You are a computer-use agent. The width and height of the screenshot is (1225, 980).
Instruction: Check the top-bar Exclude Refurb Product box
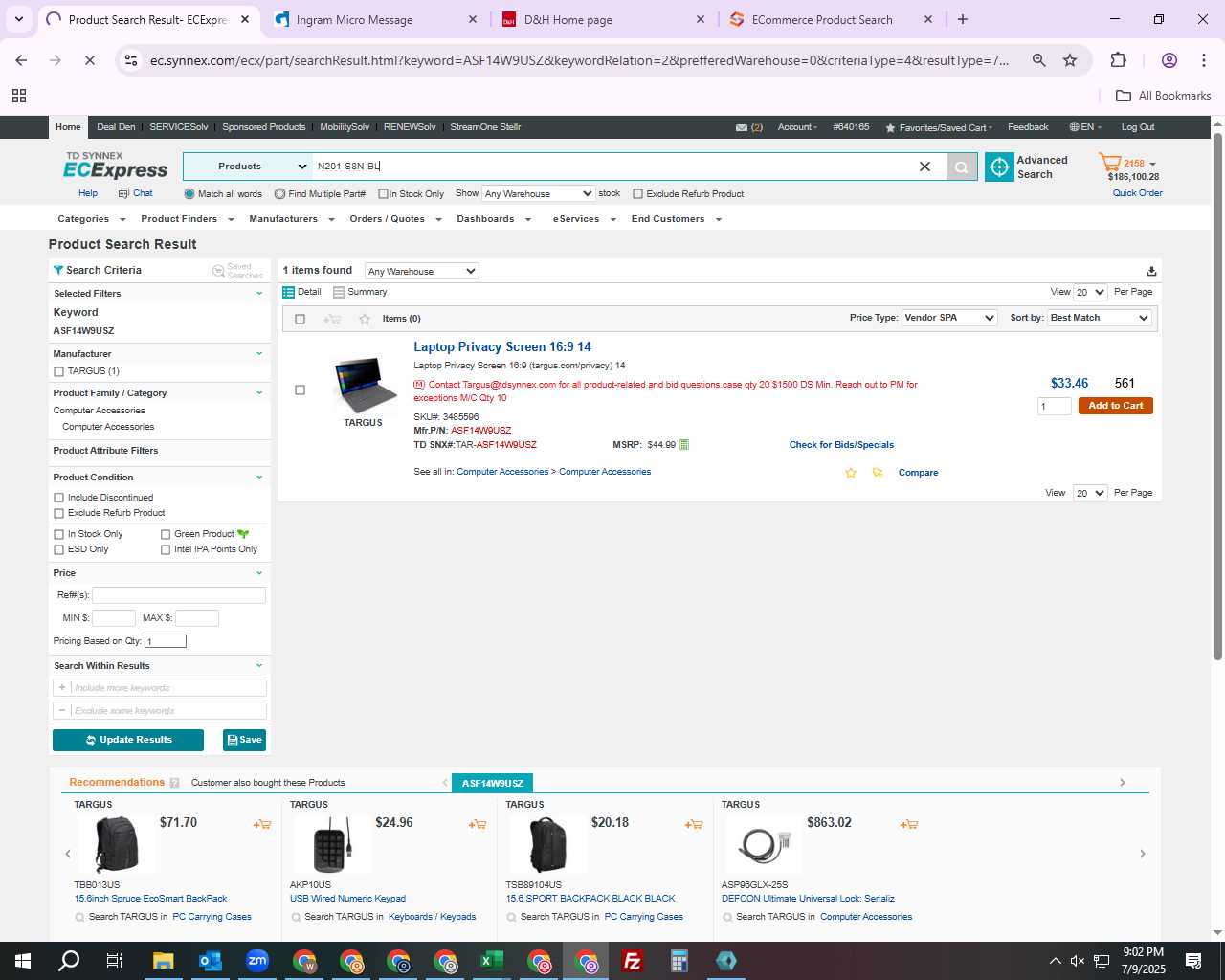637,194
